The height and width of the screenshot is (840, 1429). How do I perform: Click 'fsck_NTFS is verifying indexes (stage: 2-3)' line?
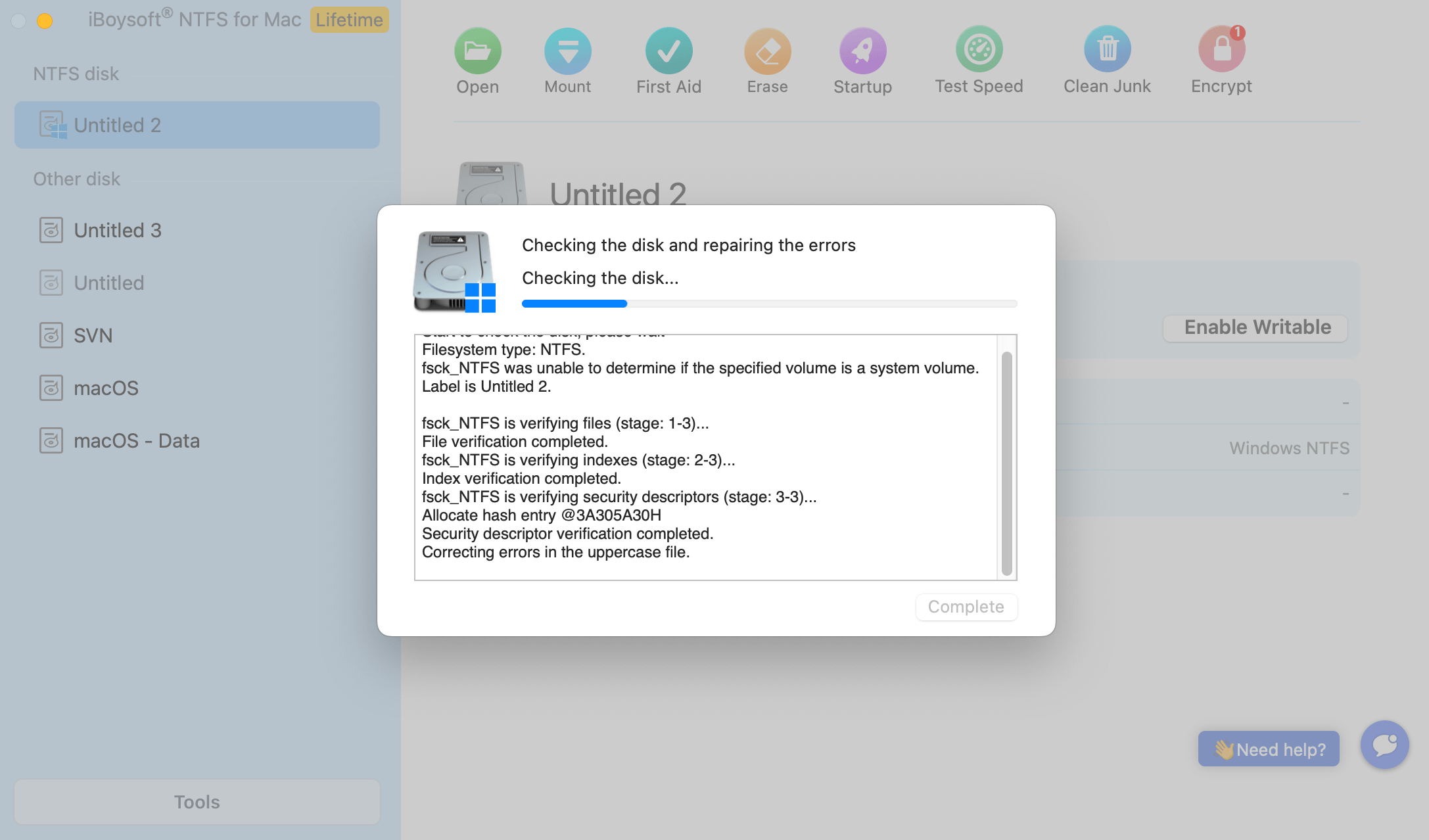tap(578, 460)
